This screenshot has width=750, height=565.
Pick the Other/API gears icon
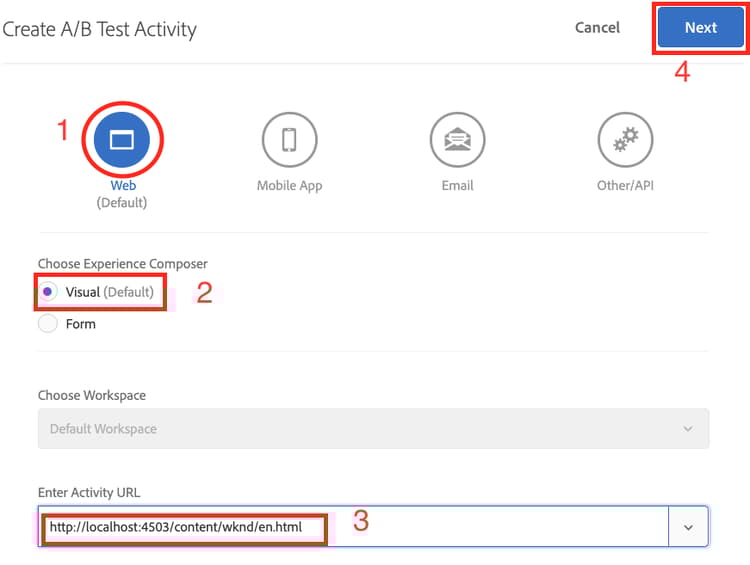(x=625, y=139)
